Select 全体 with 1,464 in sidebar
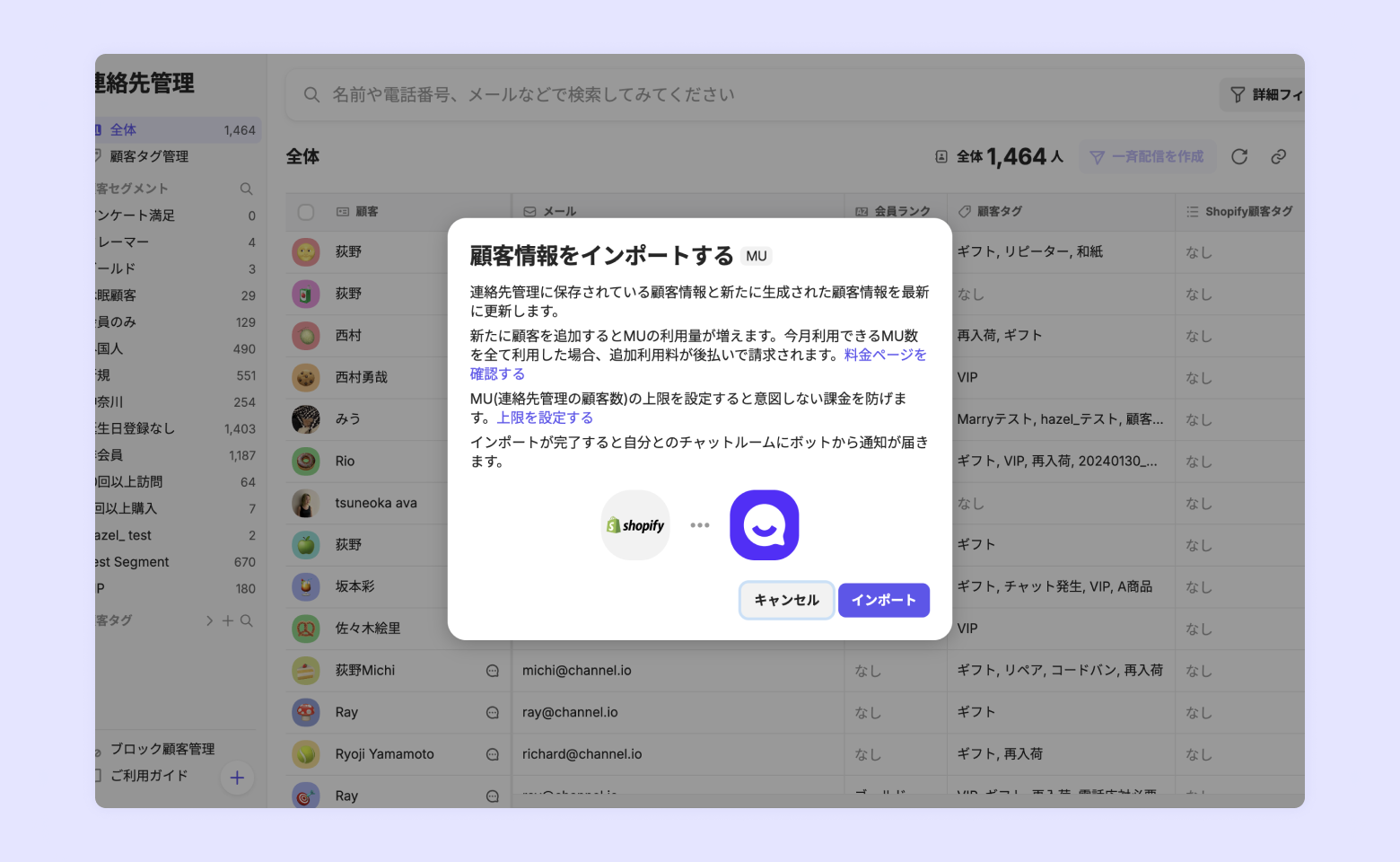Screen dimensions: 1400x862 tap(179, 130)
